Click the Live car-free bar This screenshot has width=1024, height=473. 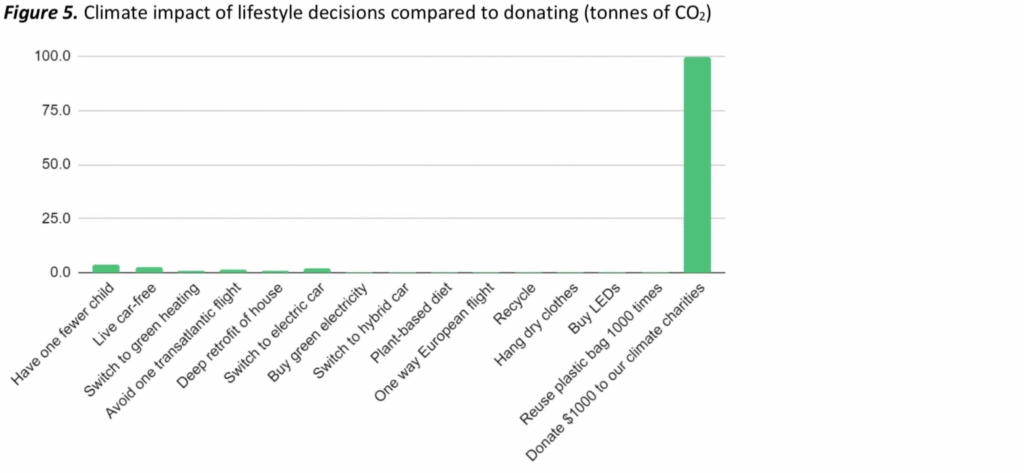(x=149, y=270)
